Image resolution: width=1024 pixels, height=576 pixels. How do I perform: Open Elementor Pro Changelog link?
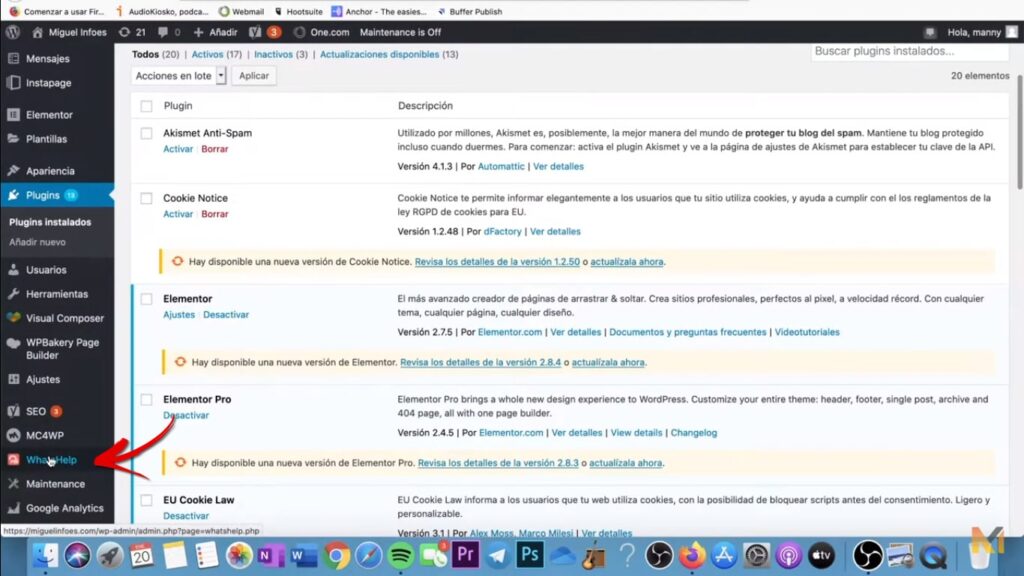point(694,433)
